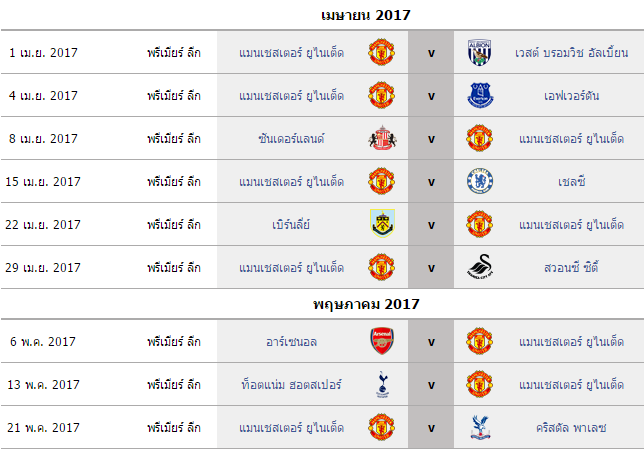Click the Tottenham Hotspur cockerel logo
The height and width of the screenshot is (449, 644).
(382, 384)
